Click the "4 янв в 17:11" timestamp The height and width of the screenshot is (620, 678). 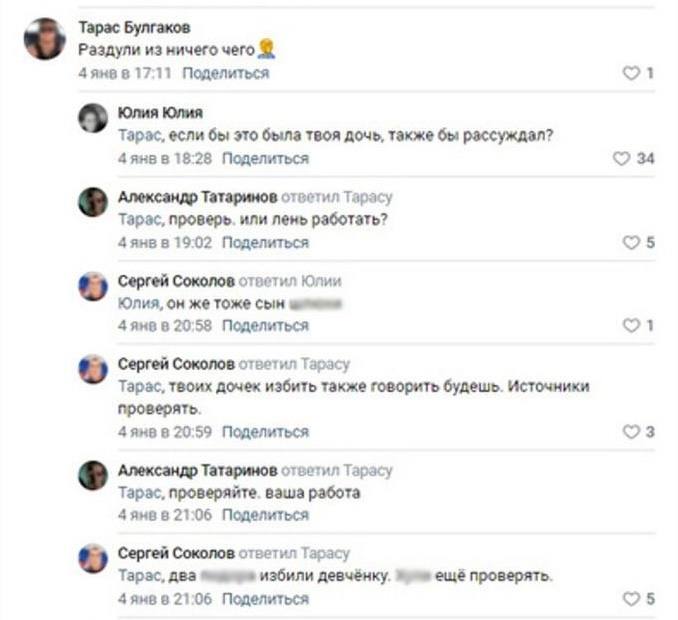pos(125,73)
